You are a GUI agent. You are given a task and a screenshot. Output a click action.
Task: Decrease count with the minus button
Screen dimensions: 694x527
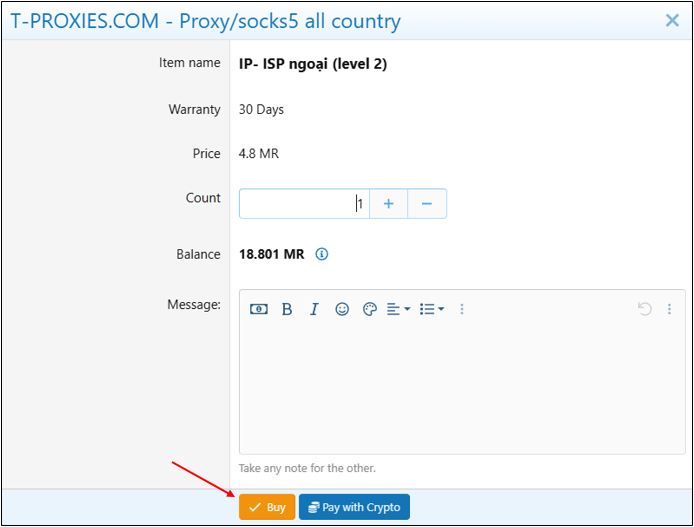(427, 204)
